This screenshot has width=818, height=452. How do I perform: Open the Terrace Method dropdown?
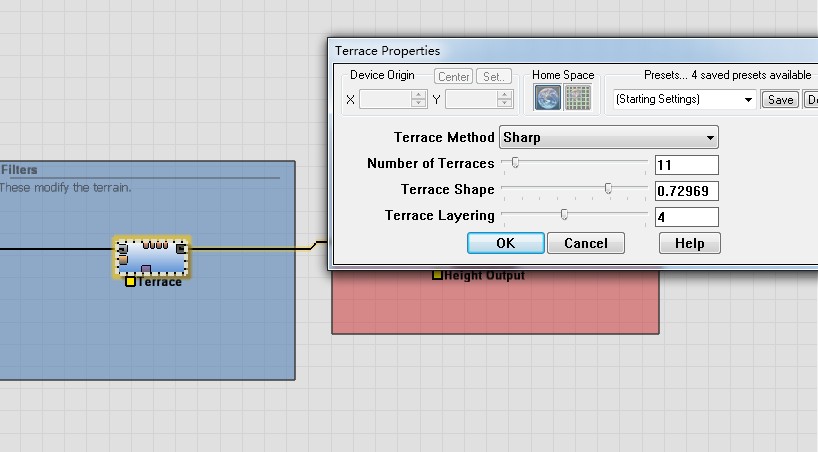[609, 137]
